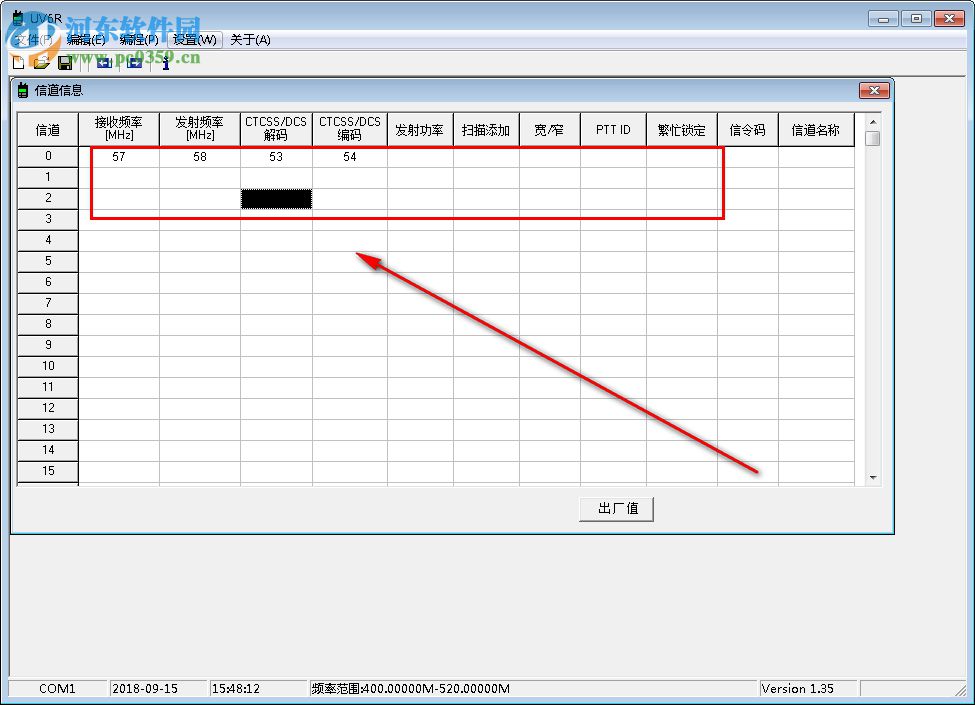Click the down arrow of table scrollbar

pyautogui.click(x=872, y=477)
